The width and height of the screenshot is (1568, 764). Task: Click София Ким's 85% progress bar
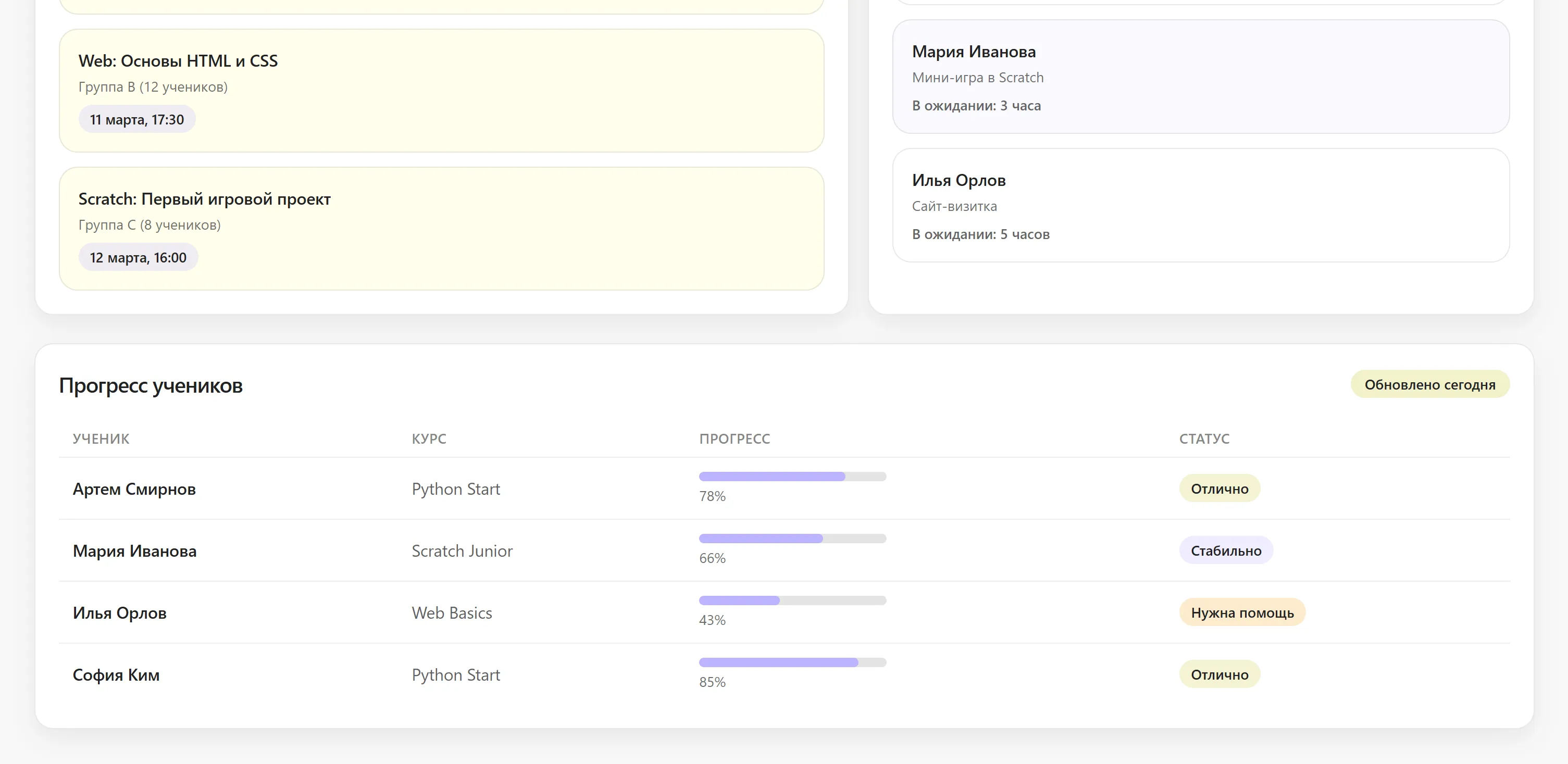click(792, 663)
